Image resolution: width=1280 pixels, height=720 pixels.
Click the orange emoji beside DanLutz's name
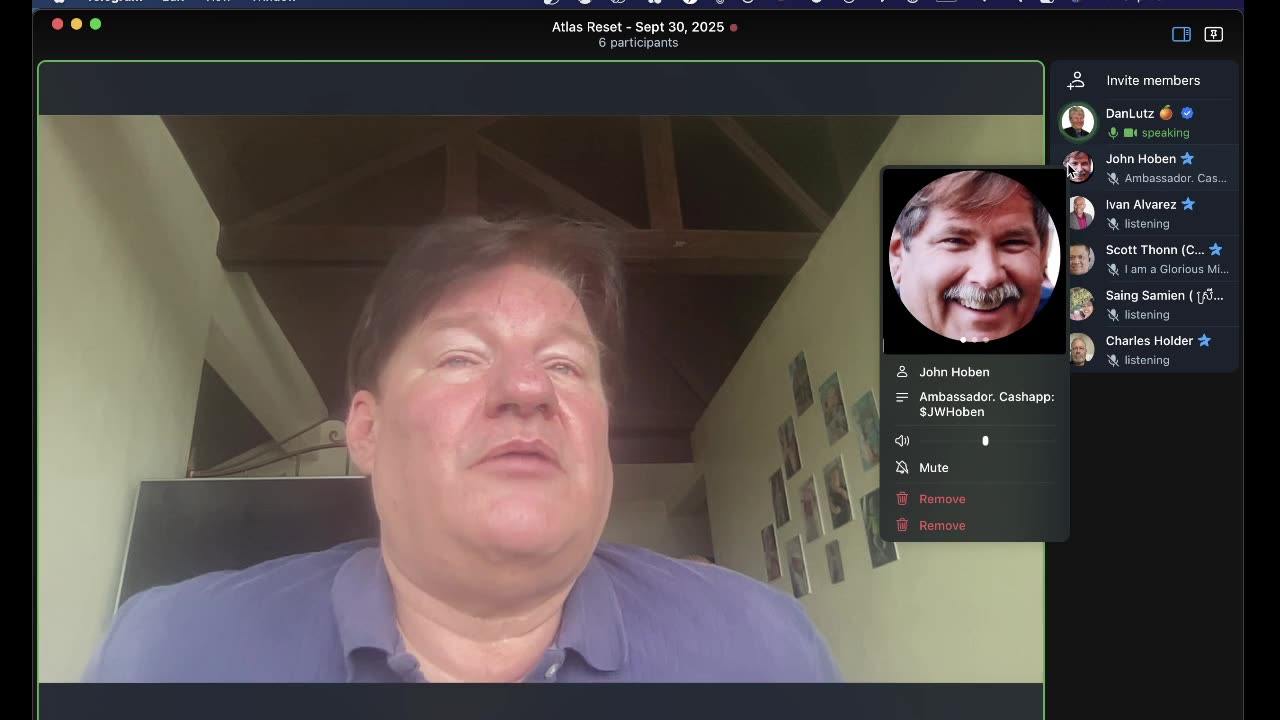click(x=1166, y=113)
